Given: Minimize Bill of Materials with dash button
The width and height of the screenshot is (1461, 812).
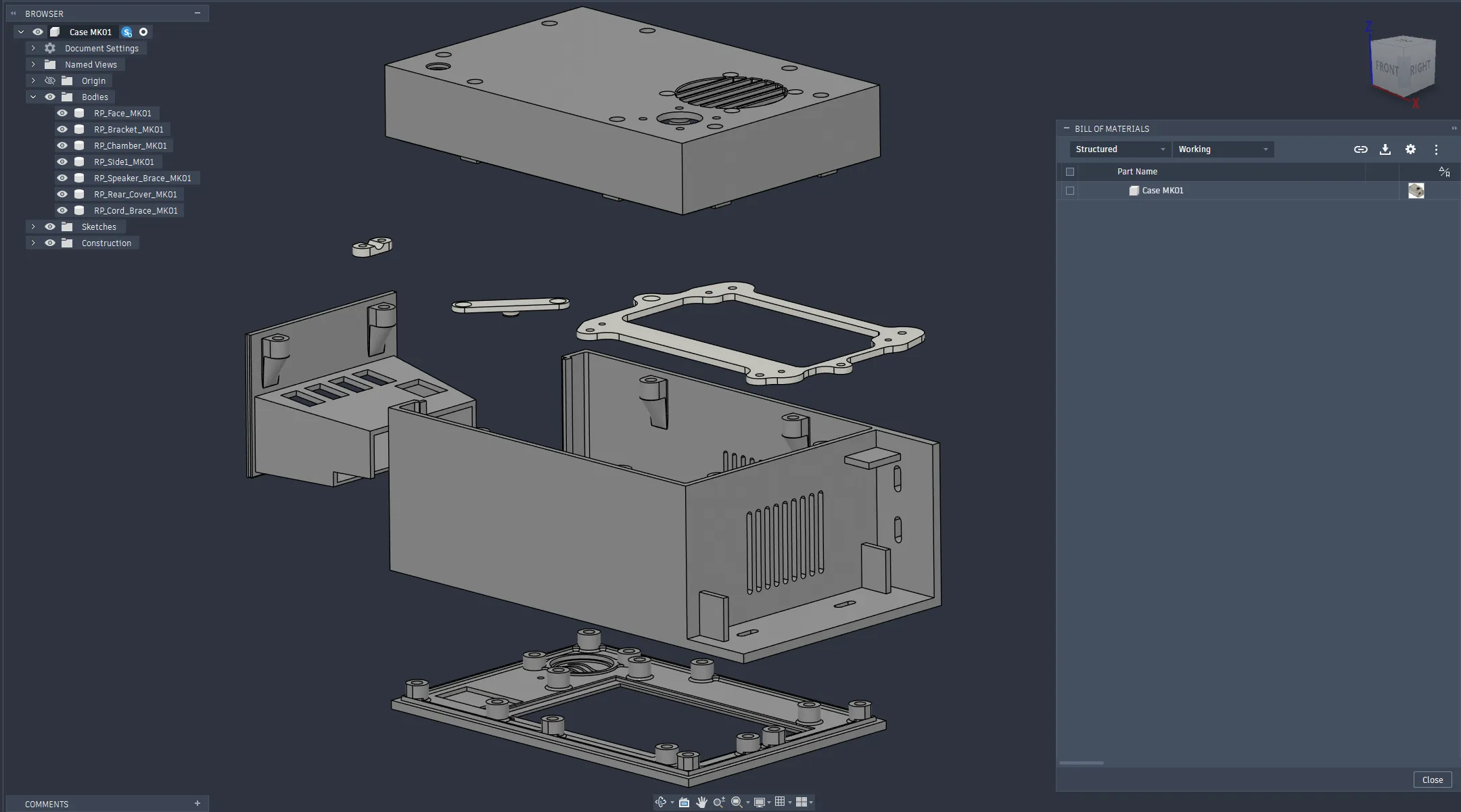Looking at the screenshot, I should (1067, 128).
